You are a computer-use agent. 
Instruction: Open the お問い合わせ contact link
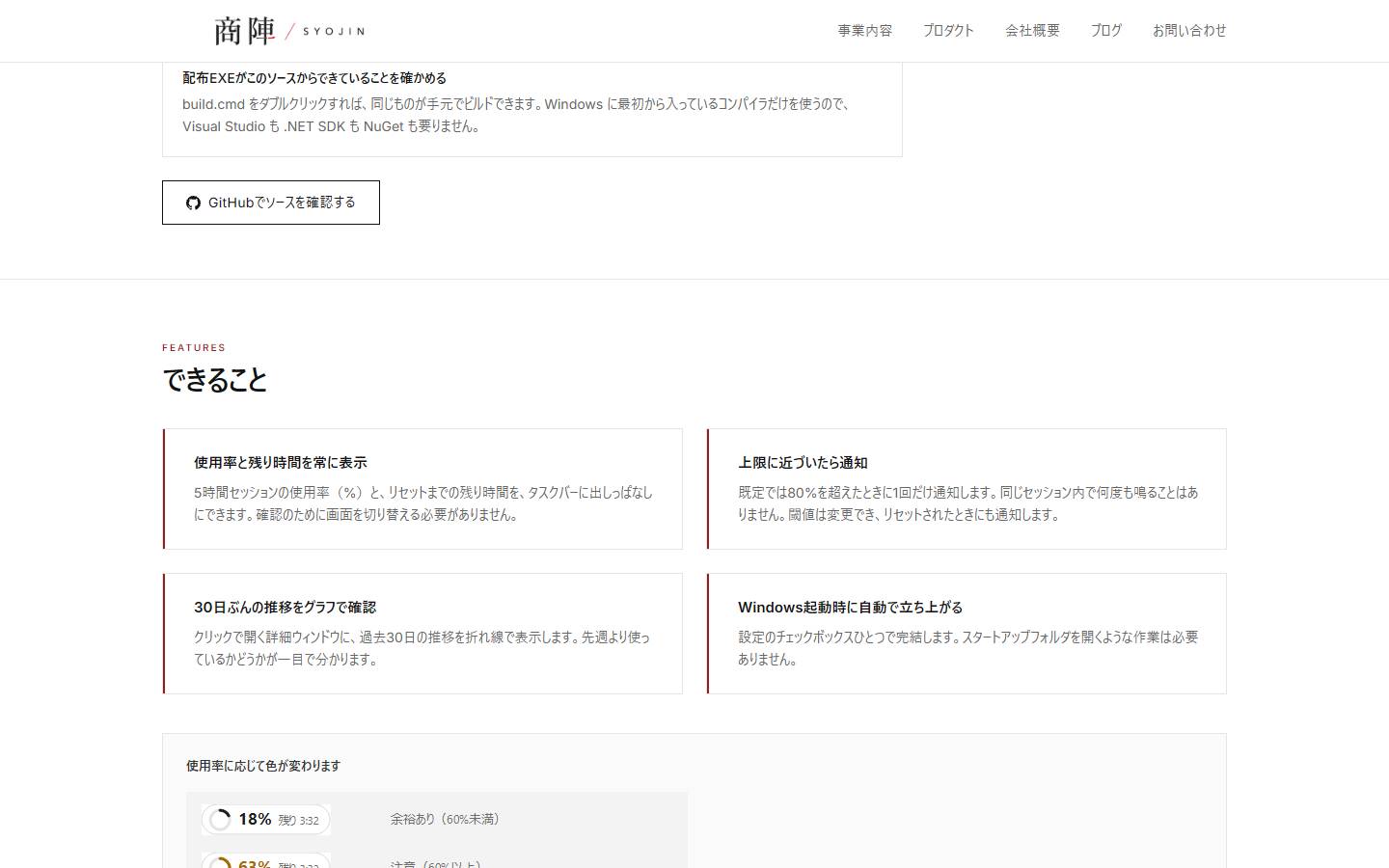(x=1189, y=31)
